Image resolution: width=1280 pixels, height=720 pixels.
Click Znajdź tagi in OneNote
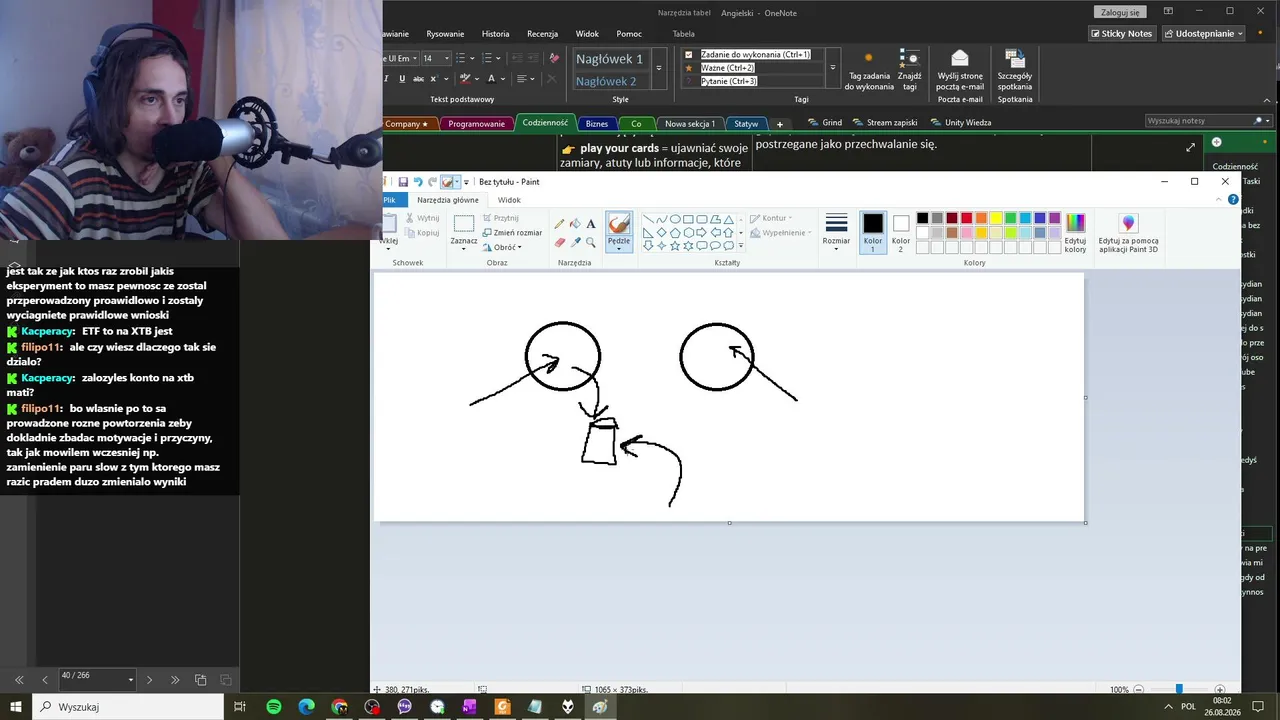(x=909, y=71)
